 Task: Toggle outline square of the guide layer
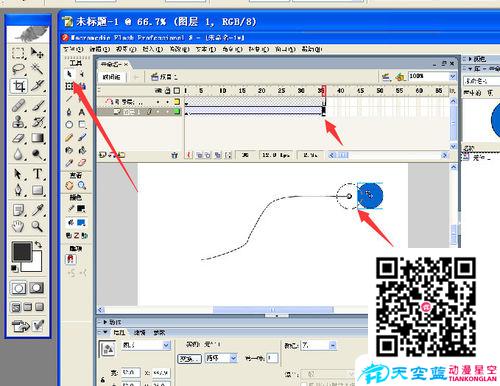point(177,101)
